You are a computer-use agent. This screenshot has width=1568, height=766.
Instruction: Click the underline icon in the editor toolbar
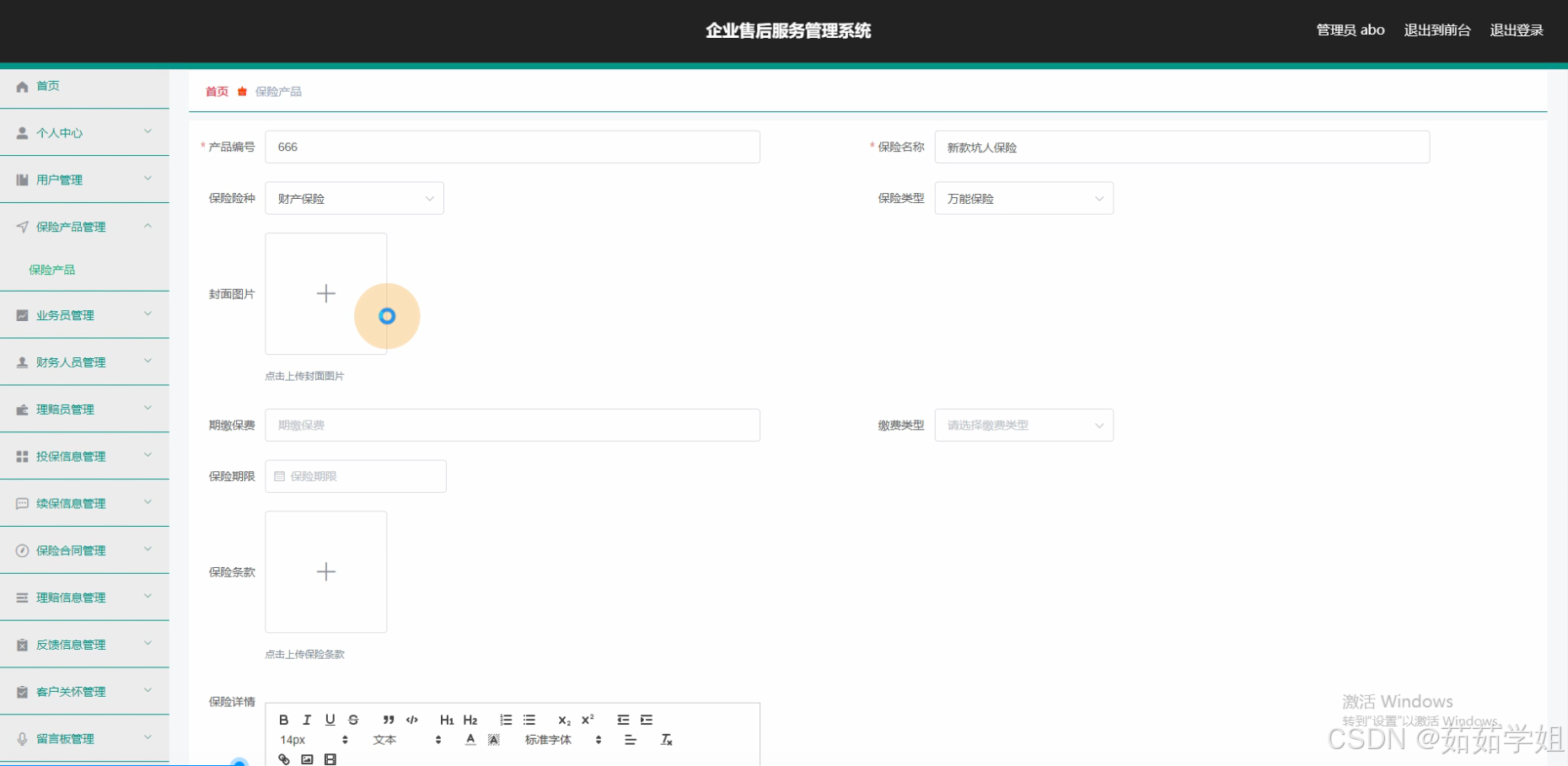coord(330,720)
